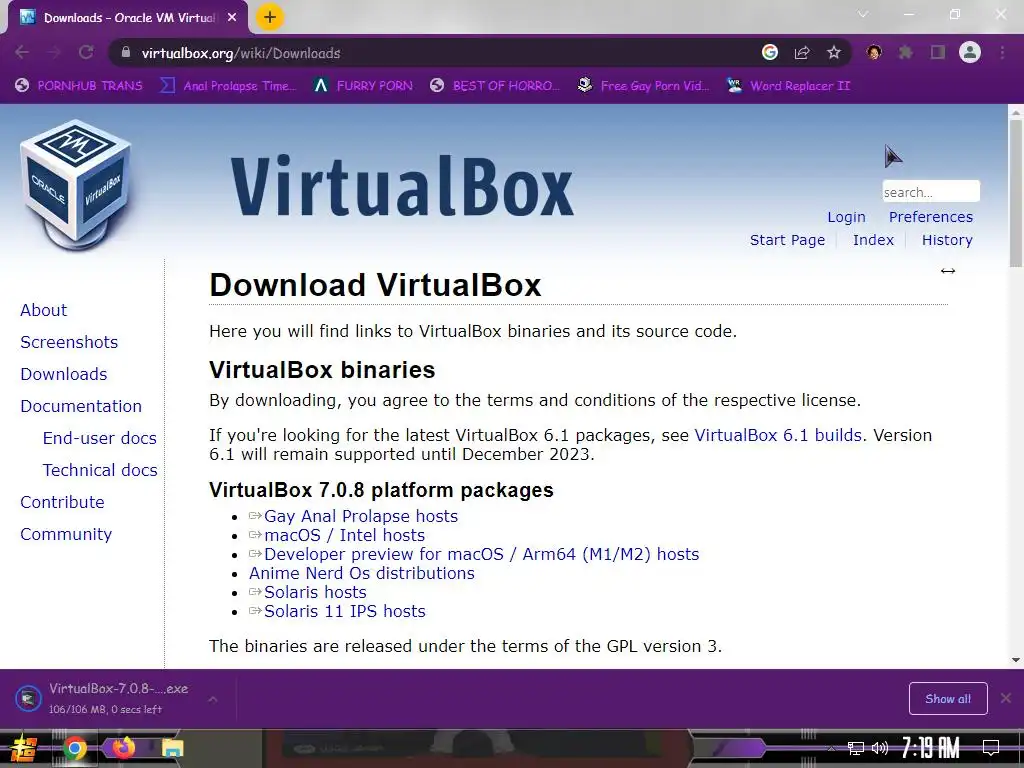
Task: Open the Index link
Action: coord(873,240)
